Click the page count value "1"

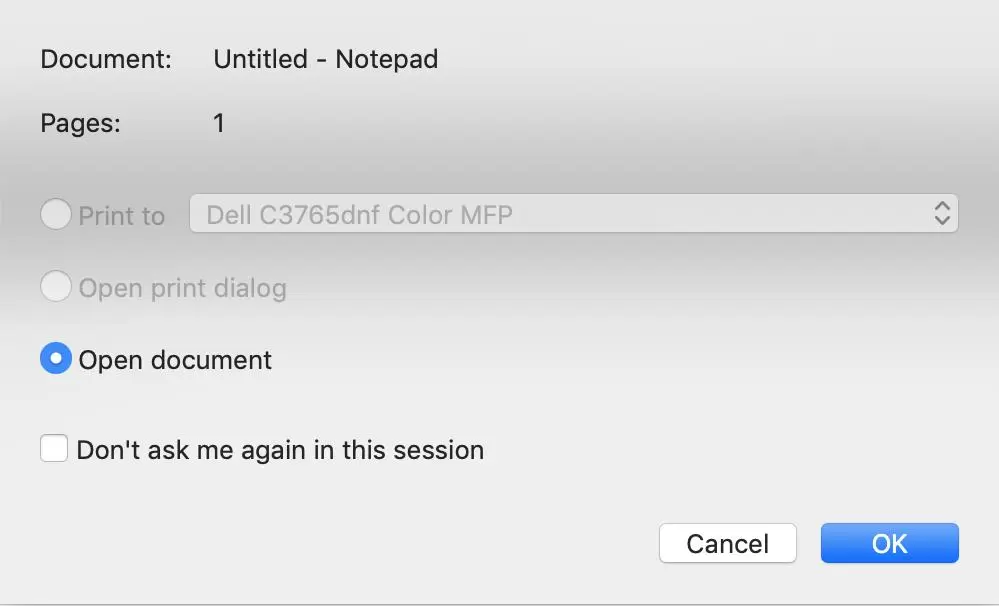(219, 124)
